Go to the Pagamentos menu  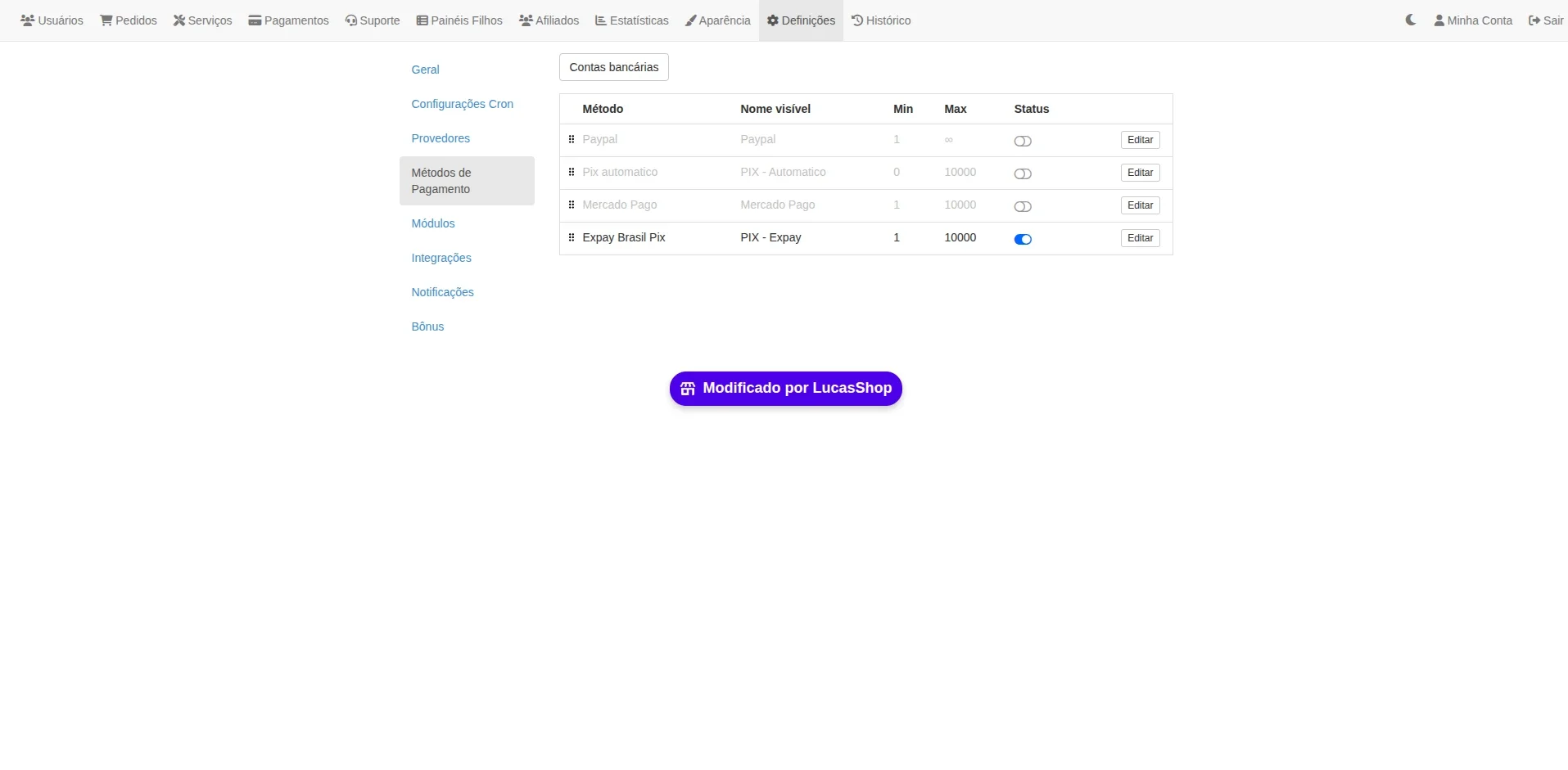[x=289, y=20]
